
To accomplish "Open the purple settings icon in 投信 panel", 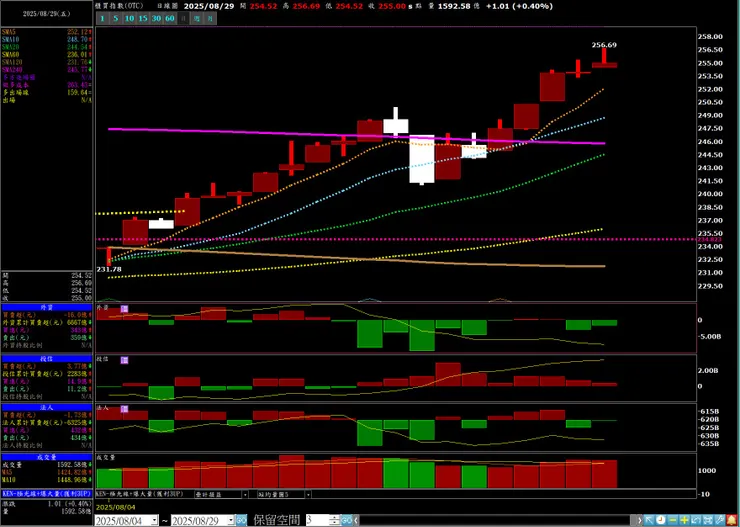I will pyautogui.click(x=125, y=360).
